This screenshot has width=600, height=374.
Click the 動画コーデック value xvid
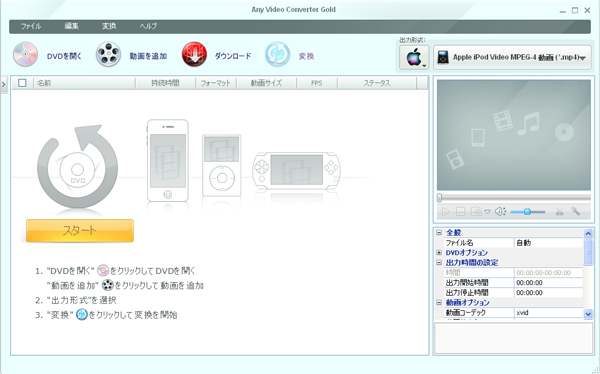coord(548,312)
